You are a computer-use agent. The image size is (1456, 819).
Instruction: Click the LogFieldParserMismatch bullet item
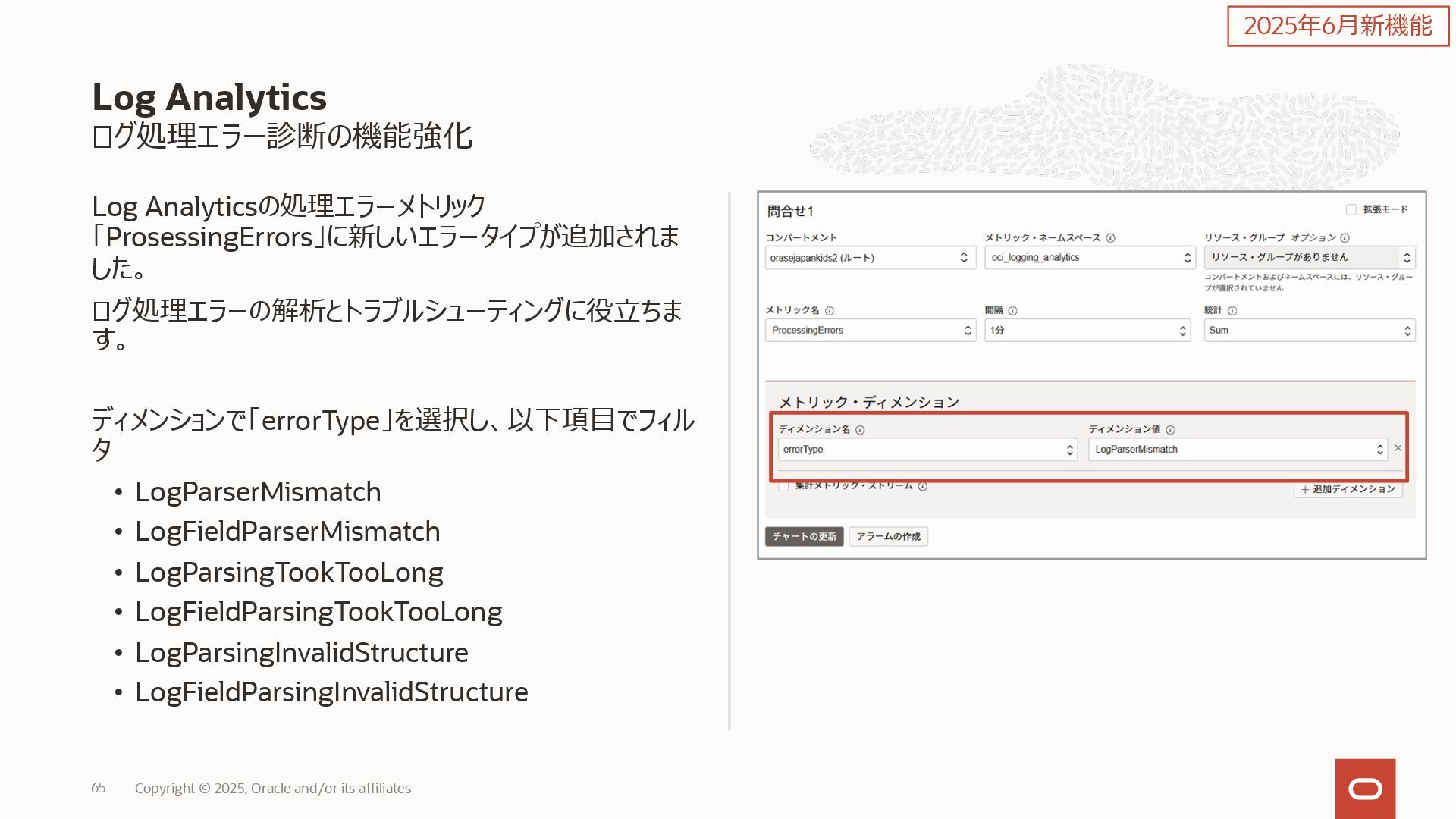287,532
